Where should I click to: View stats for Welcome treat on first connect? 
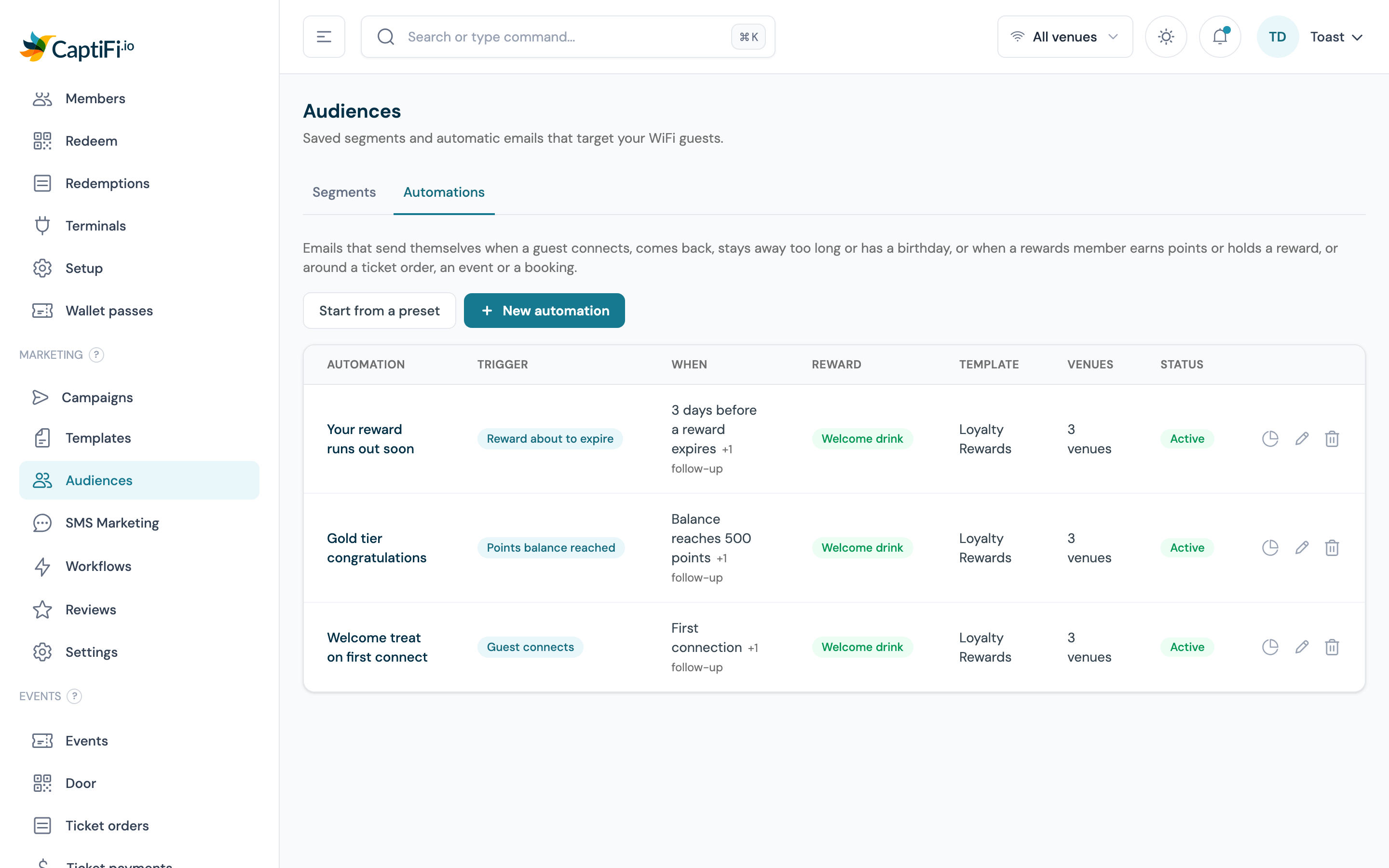(x=1269, y=647)
